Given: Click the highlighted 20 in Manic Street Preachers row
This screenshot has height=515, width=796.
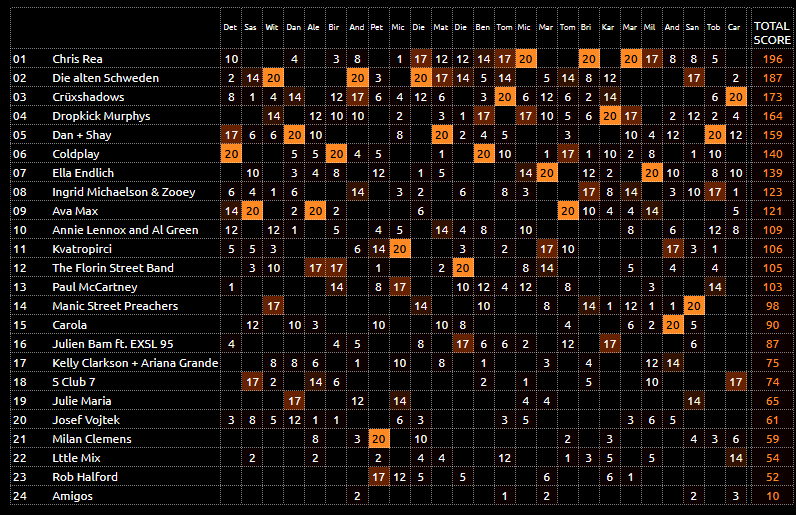Looking at the screenshot, I should pos(694,306).
